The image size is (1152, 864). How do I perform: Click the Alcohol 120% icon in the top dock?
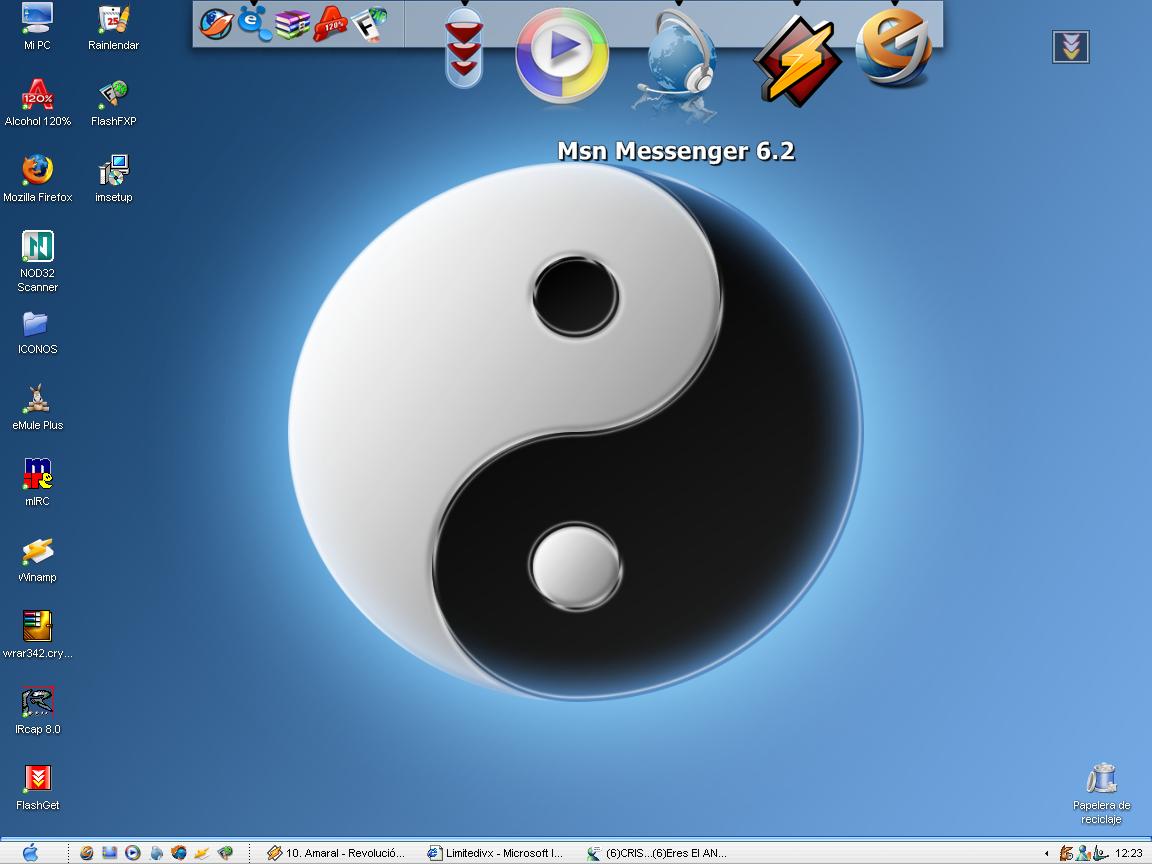pos(331,24)
